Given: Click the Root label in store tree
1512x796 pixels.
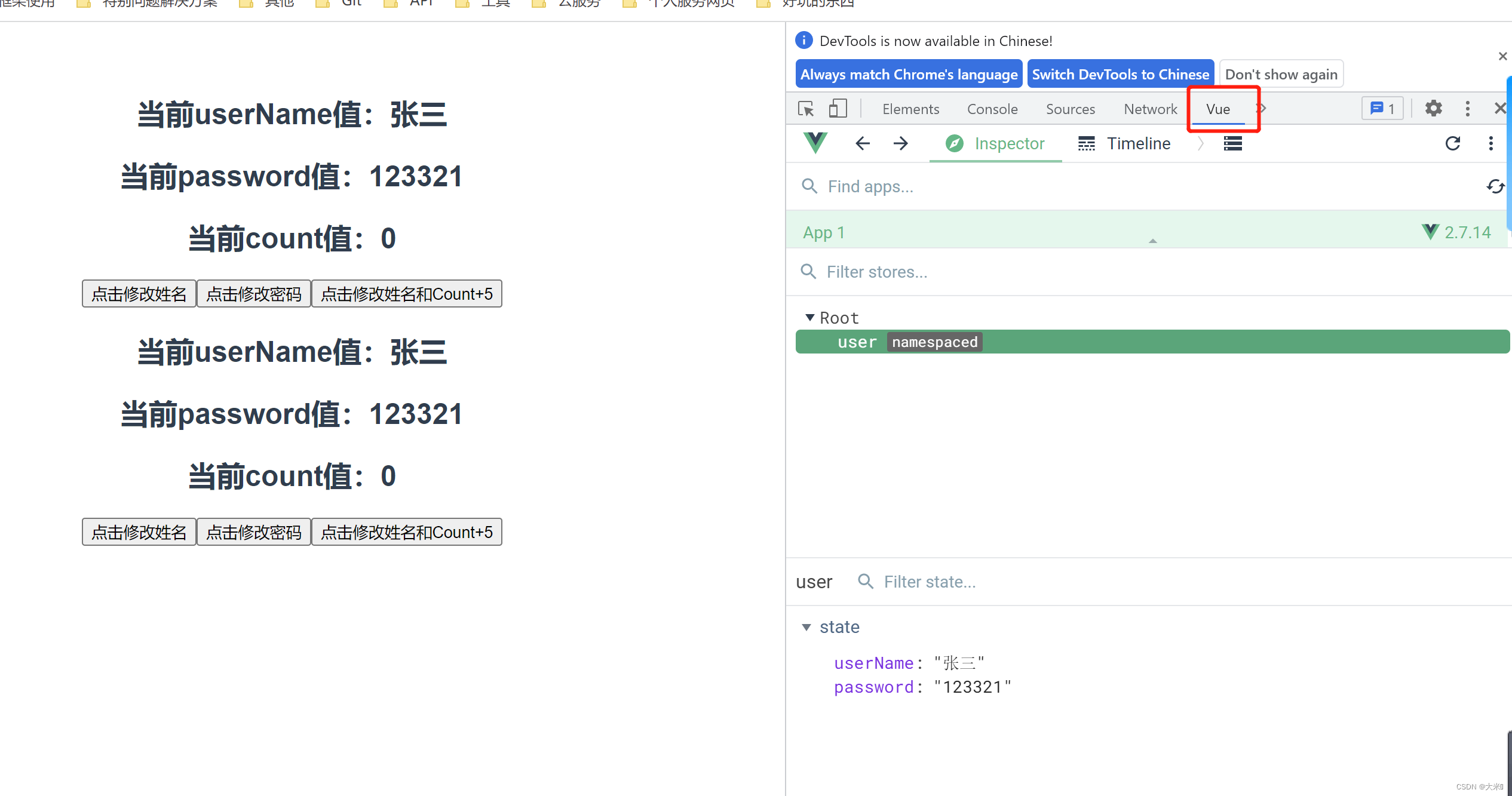Looking at the screenshot, I should pos(839,318).
